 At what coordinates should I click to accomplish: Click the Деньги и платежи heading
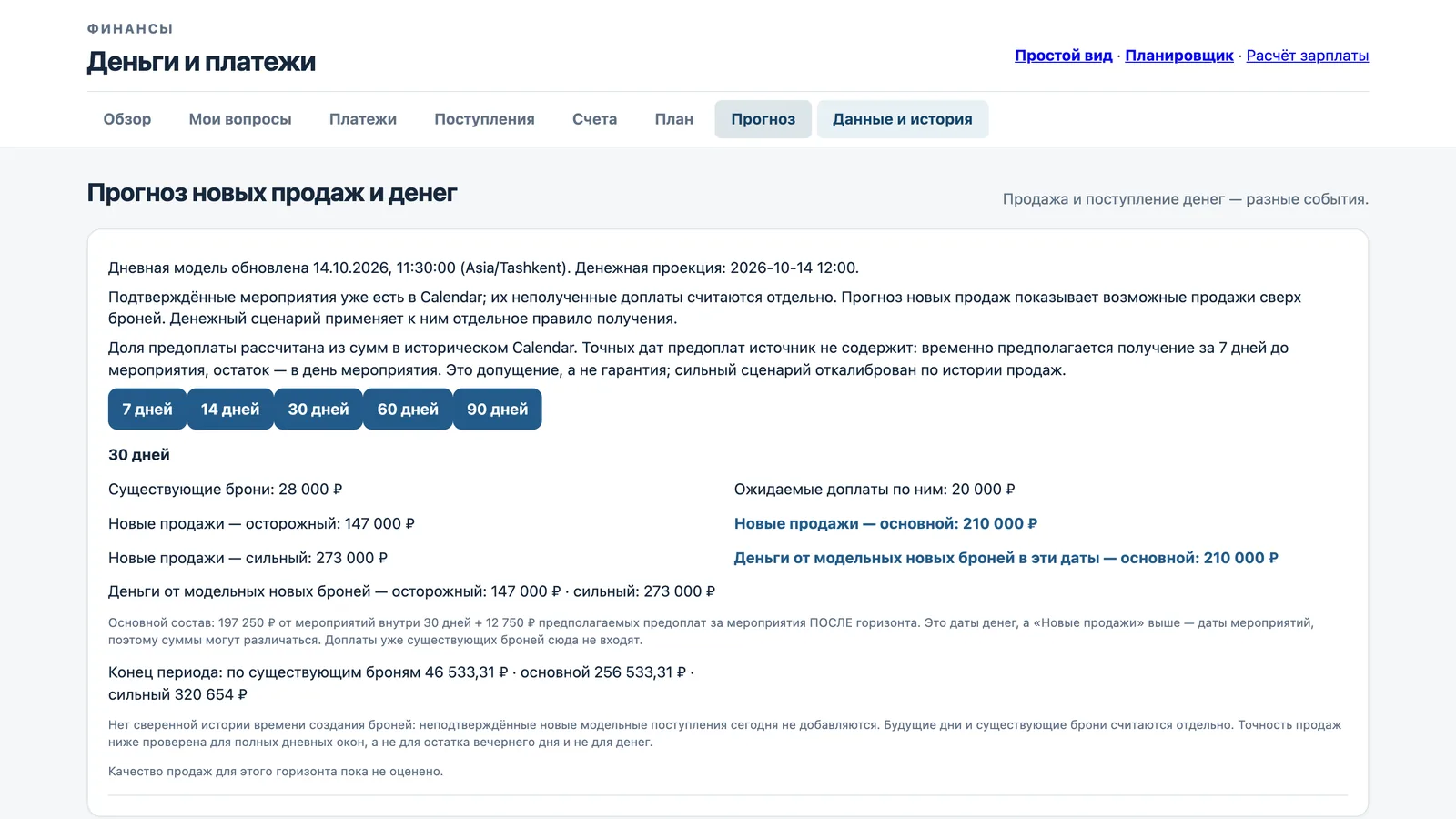(201, 62)
